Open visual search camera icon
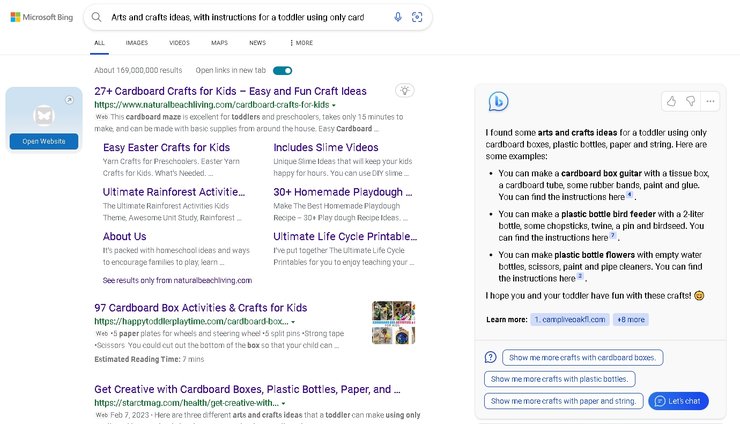 click(417, 17)
